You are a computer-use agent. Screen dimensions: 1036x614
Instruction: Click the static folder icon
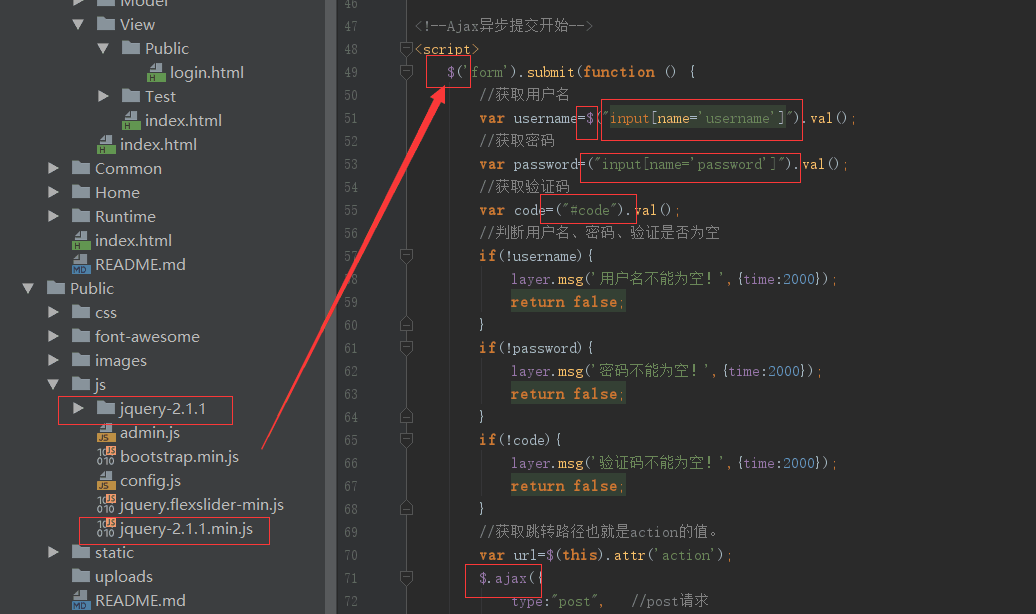(81, 551)
